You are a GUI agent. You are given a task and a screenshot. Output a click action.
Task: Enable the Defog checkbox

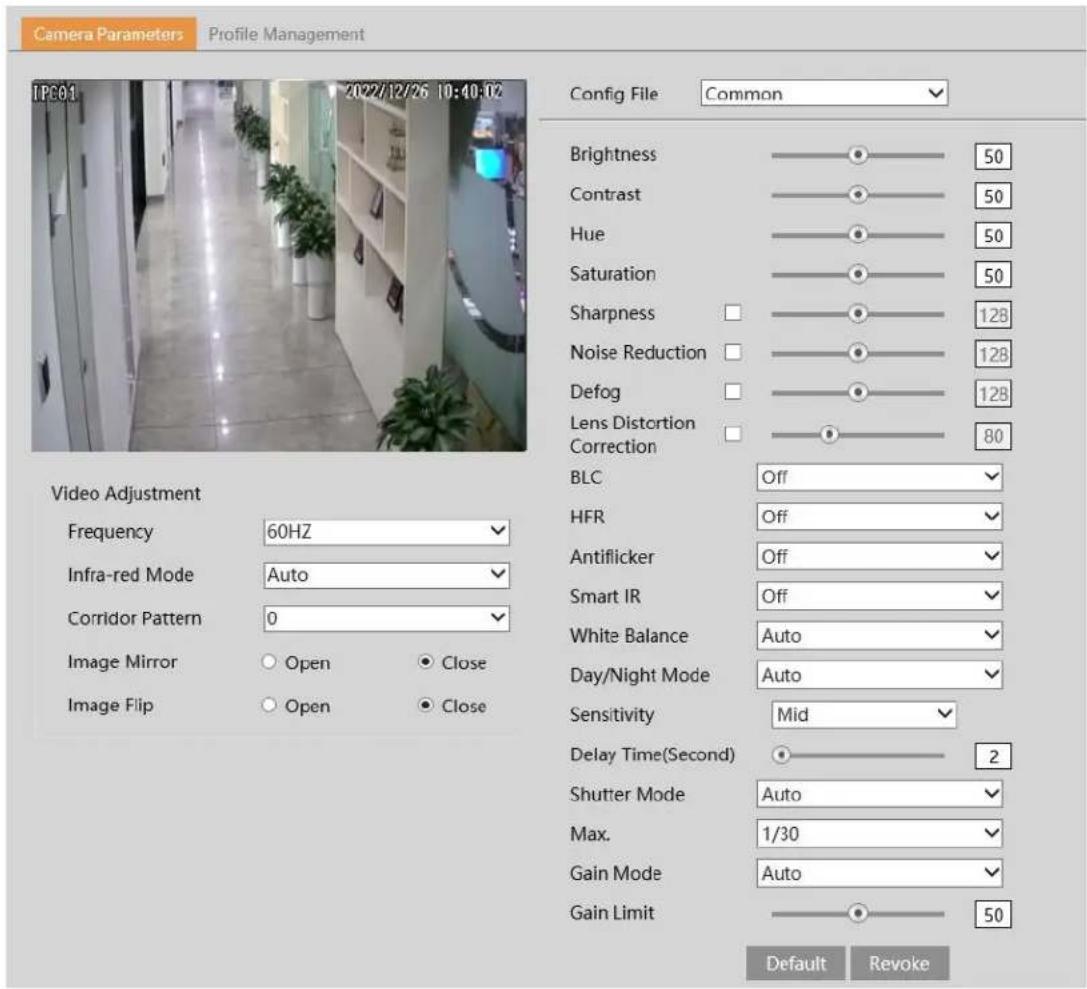pos(733,392)
